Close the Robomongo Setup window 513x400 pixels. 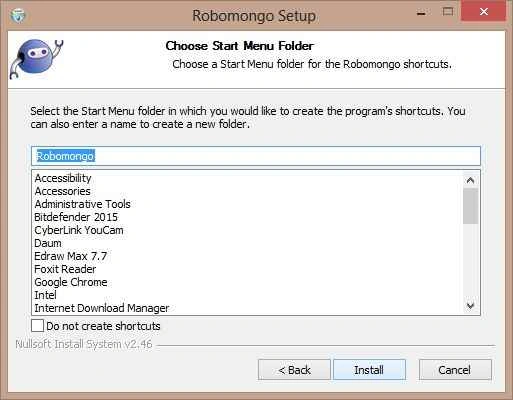[483, 12]
